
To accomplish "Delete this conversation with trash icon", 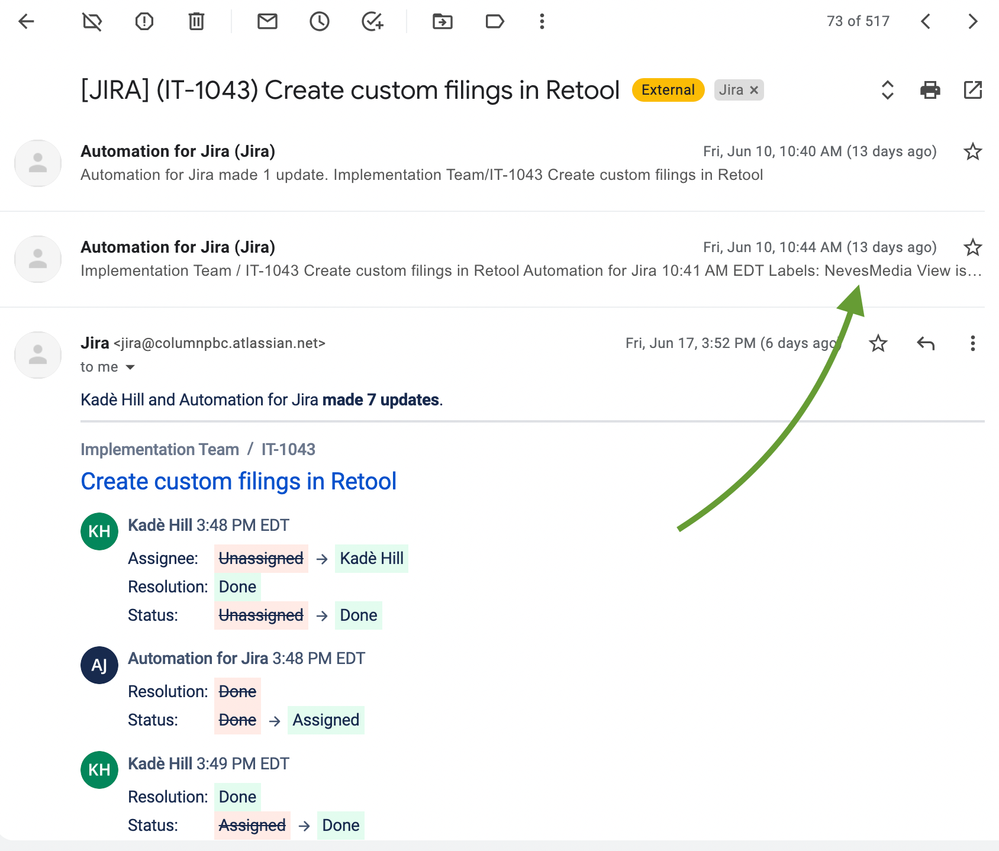I will pyautogui.click(x=196, y=22).
